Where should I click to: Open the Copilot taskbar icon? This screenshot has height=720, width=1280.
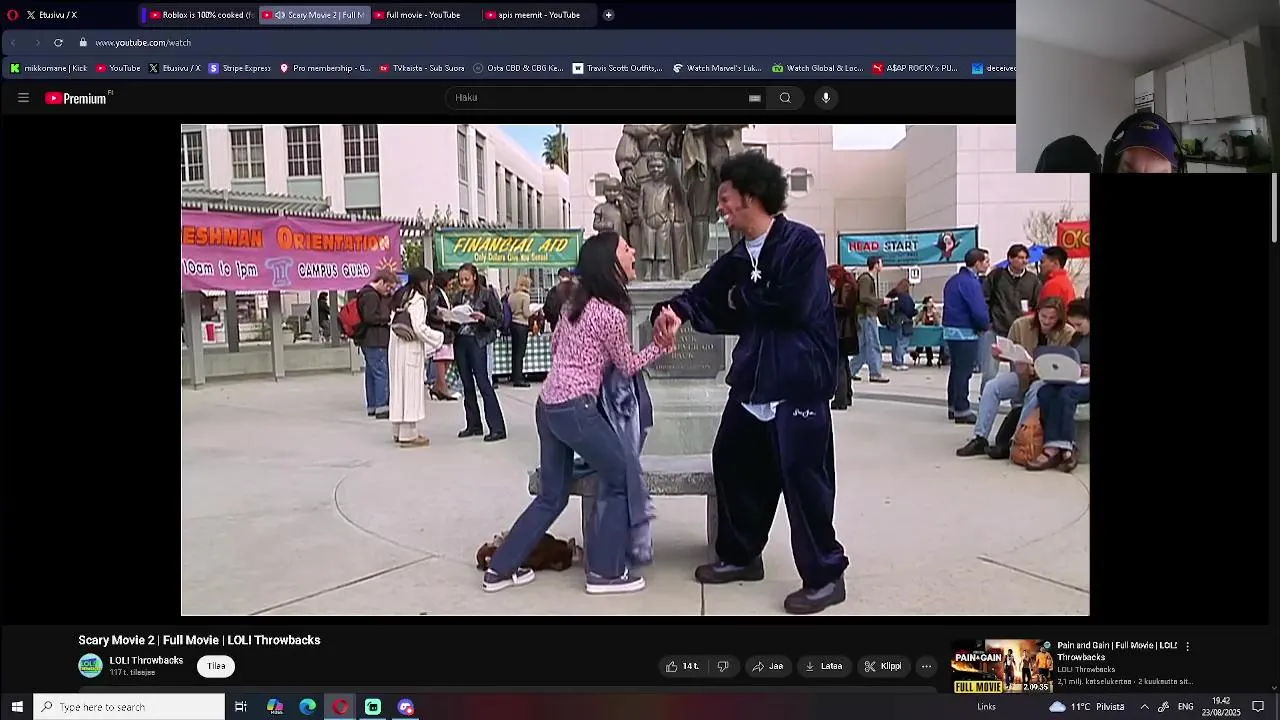click(275, 707)
